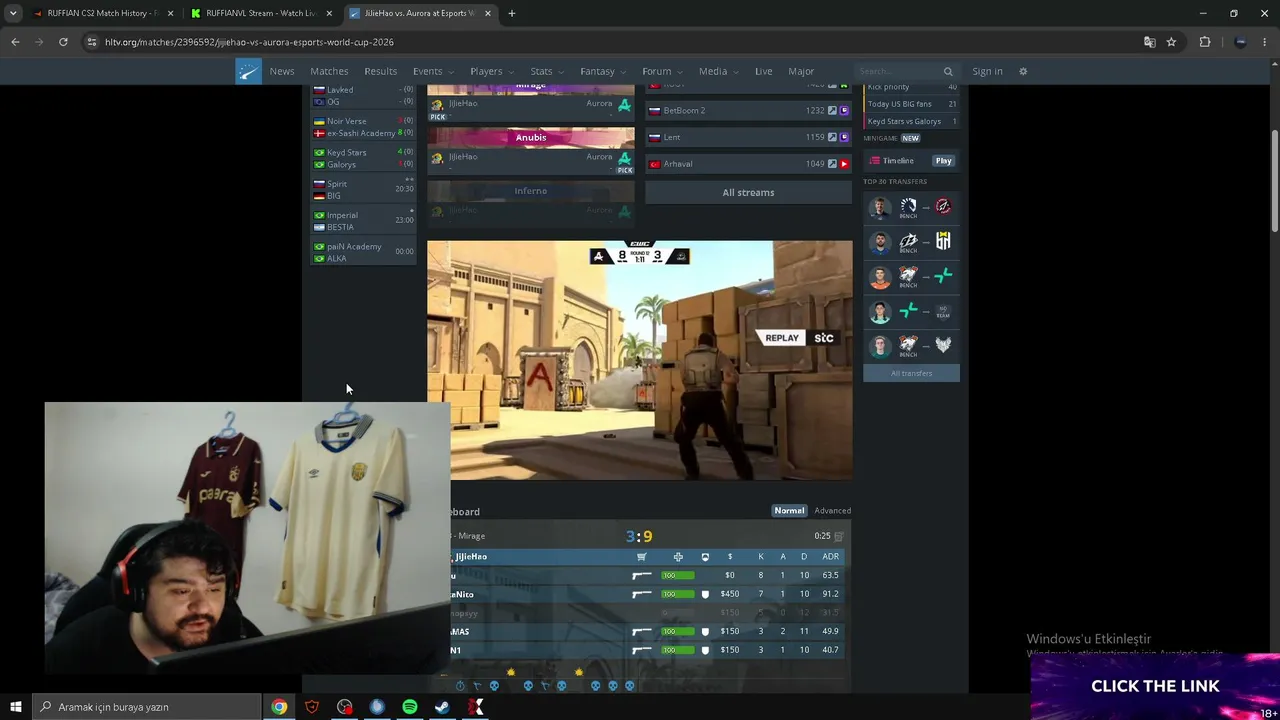Open a new browser tab
The height and width of the screenshot is (720, 1280).
[x=511, y=13]
